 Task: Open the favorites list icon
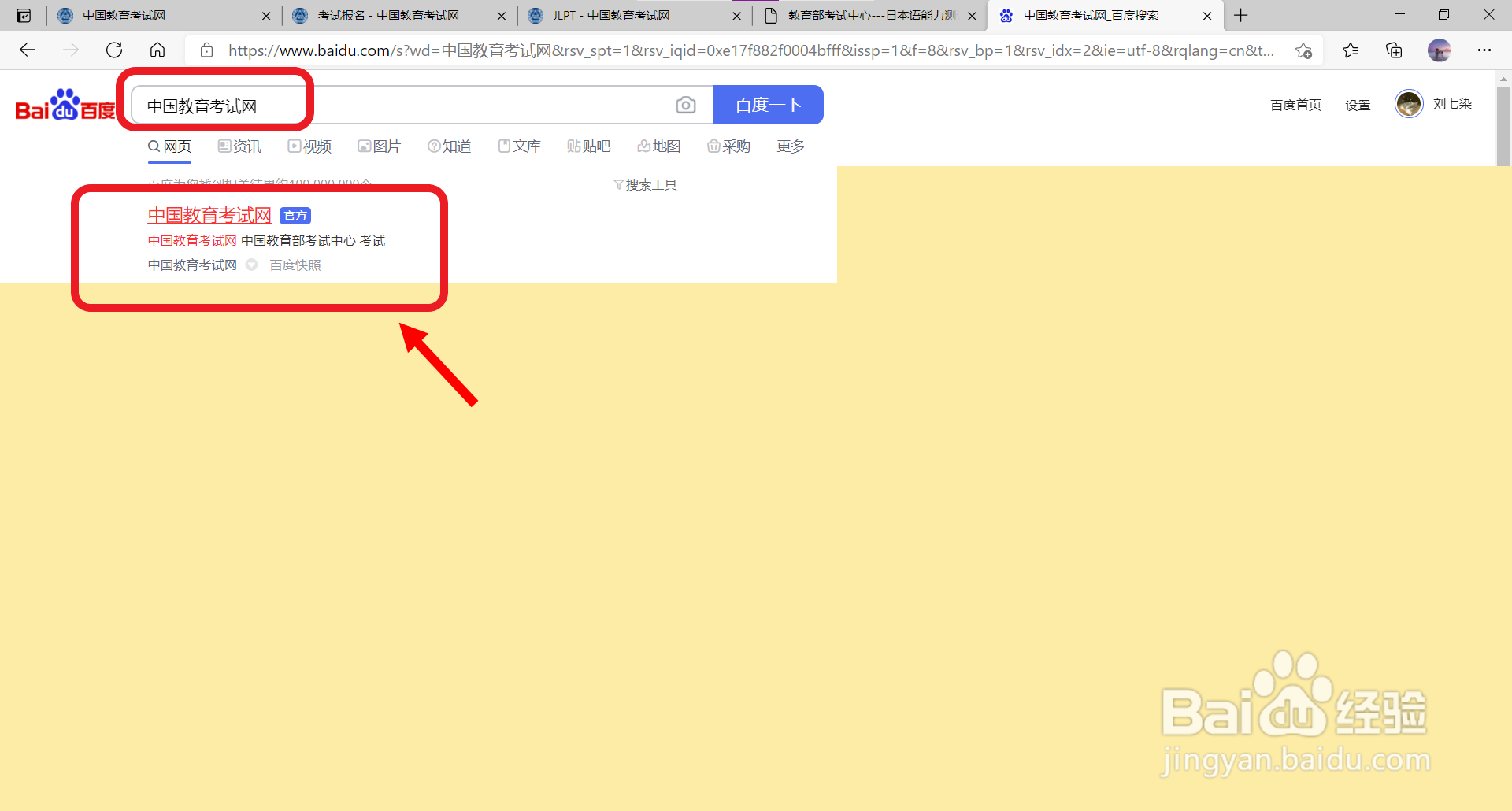tap(1351, 50)
